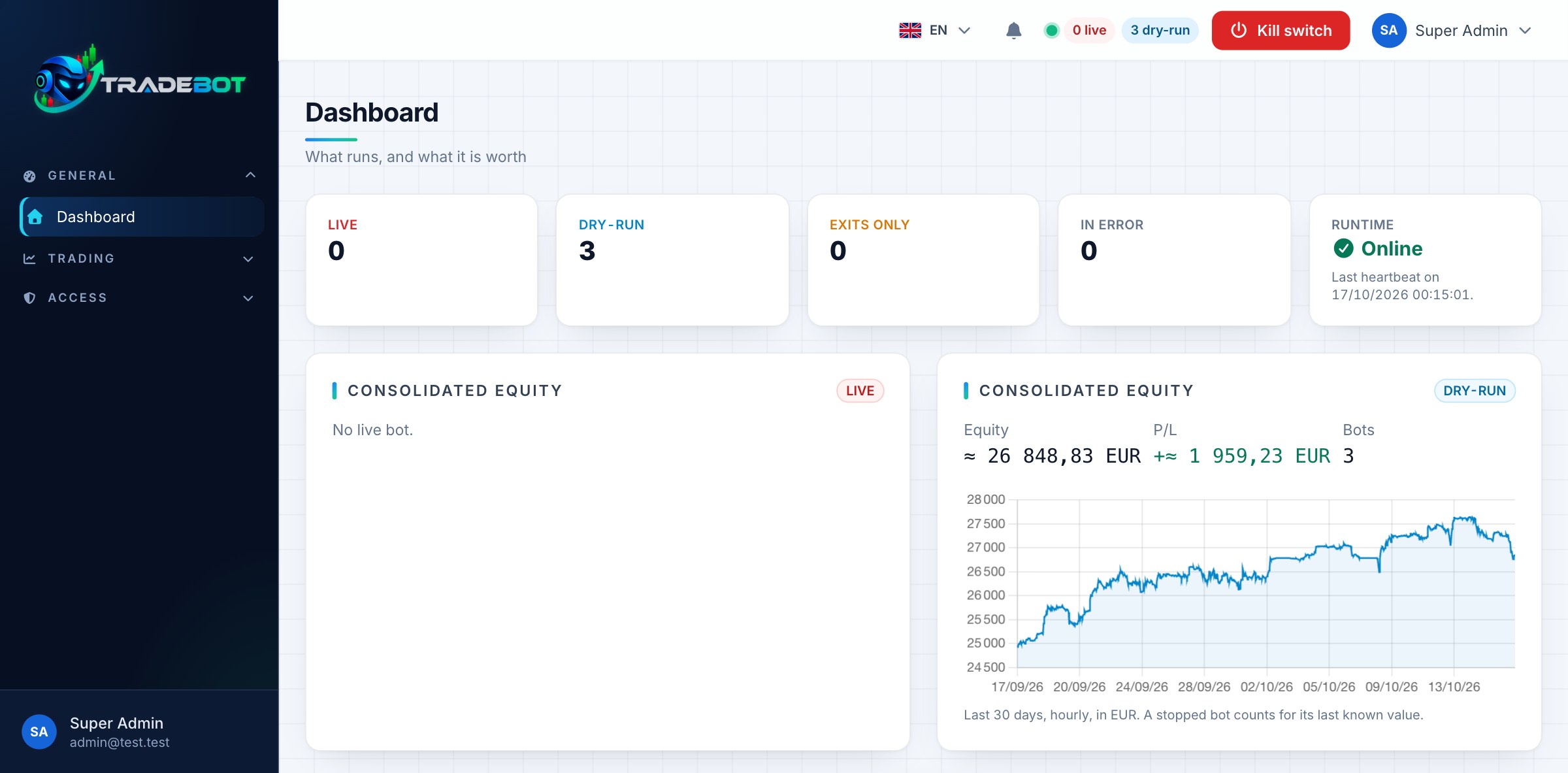Click the DRY-RUN badge on equity panel
Screen dimensions: 1568x773
(x=1475, y=391)
